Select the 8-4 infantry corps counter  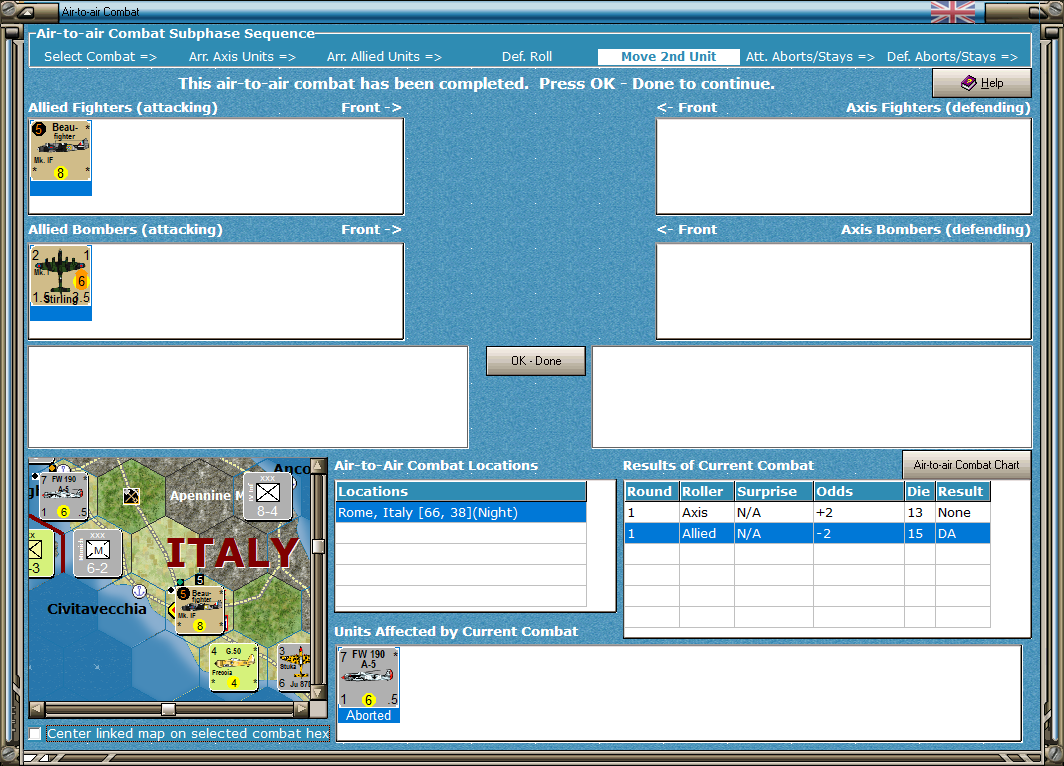pyautogui.click(x=267, y=496)
